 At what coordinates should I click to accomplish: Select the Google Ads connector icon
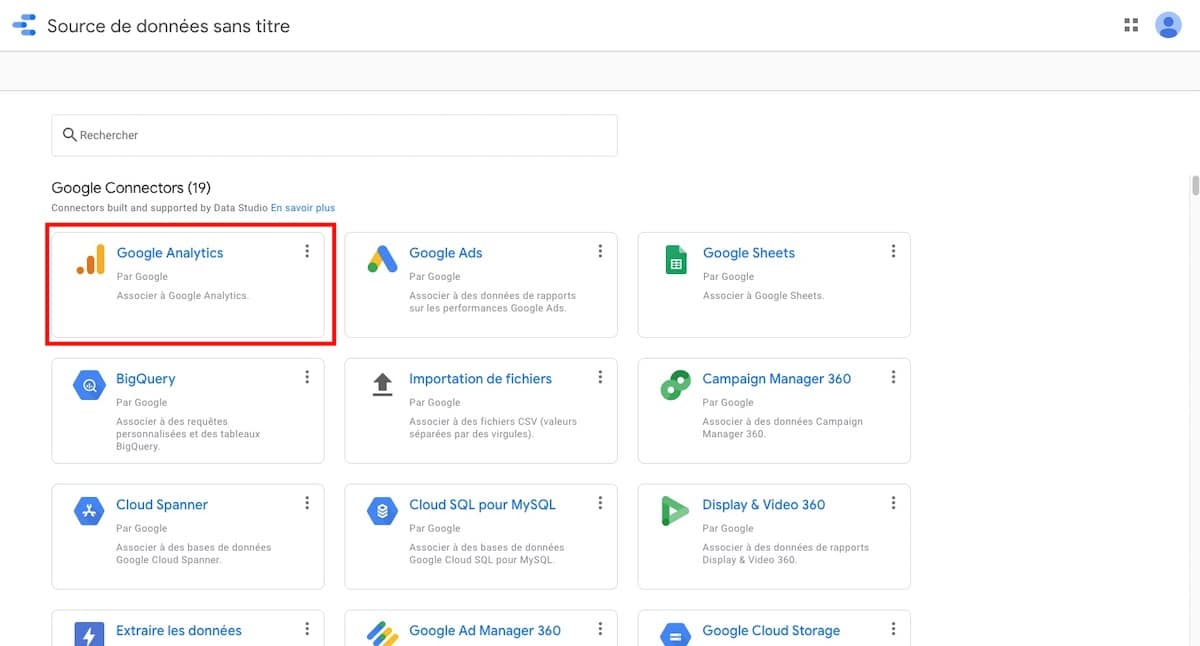tap(383, 259)
